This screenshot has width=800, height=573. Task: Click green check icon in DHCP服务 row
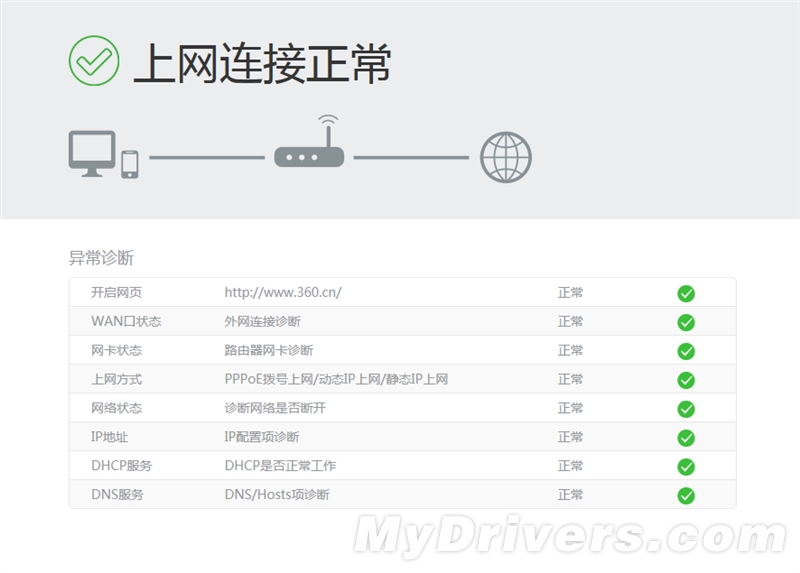point(686,467)
